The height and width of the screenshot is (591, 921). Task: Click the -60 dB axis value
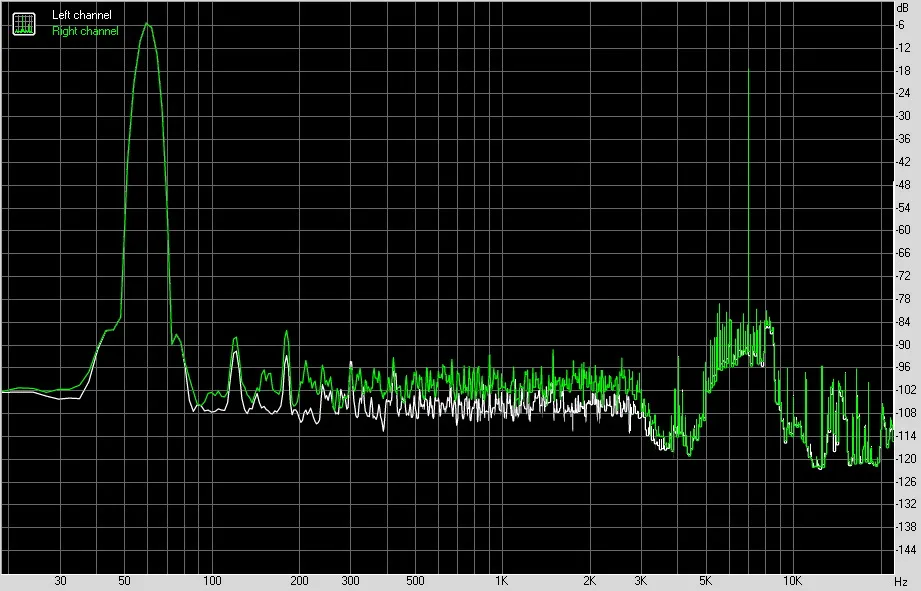tap(903, 230)
